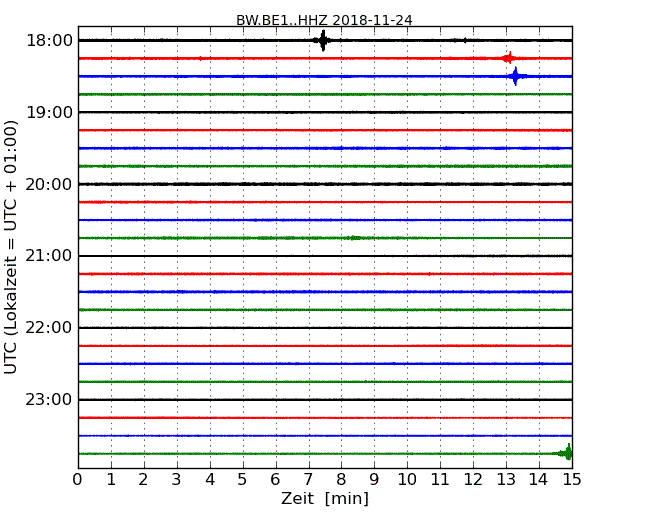
Task: Click the UTC Lokalzeit y-axis label
Action: (x=11, y=247)
